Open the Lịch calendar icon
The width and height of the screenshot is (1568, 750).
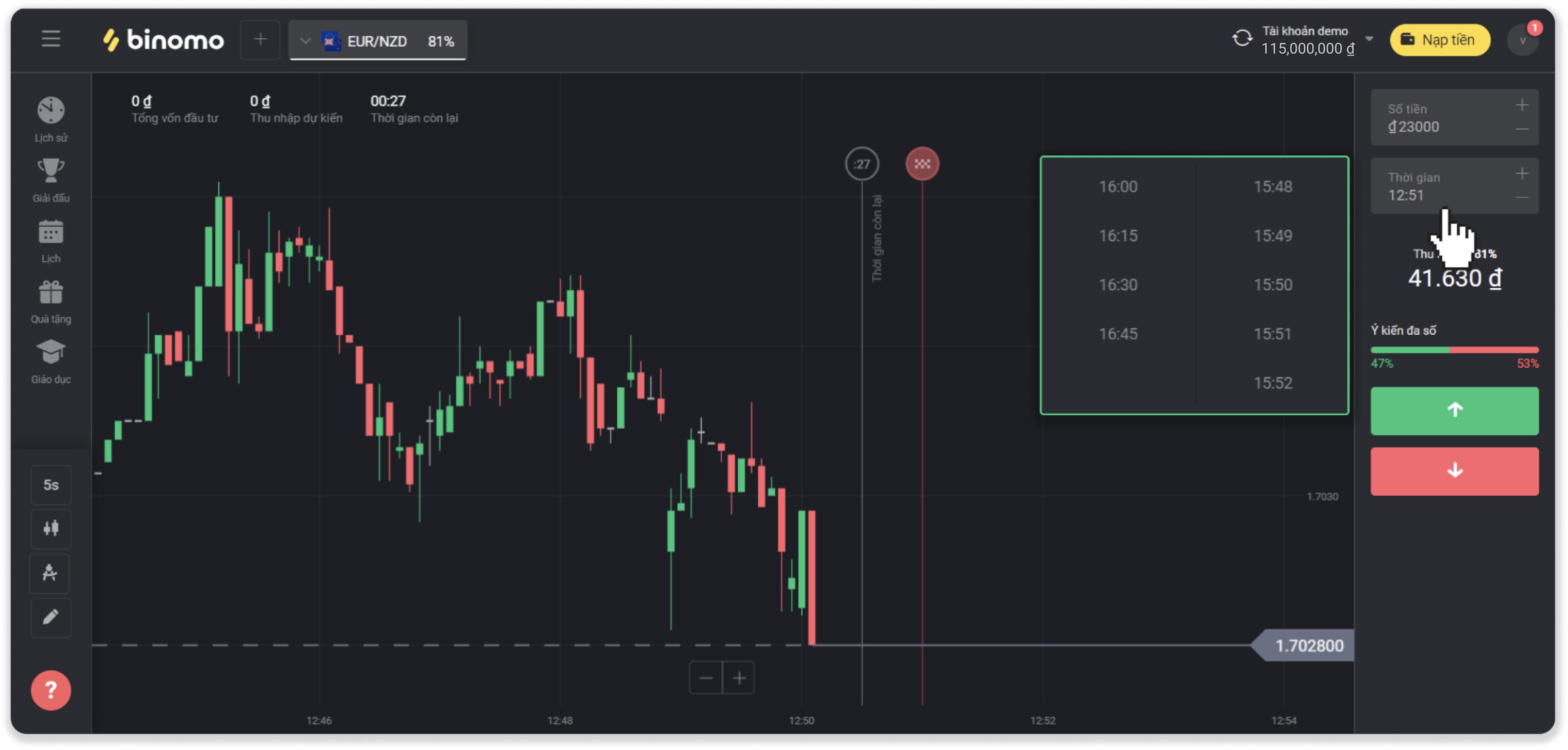click(51, 232)
